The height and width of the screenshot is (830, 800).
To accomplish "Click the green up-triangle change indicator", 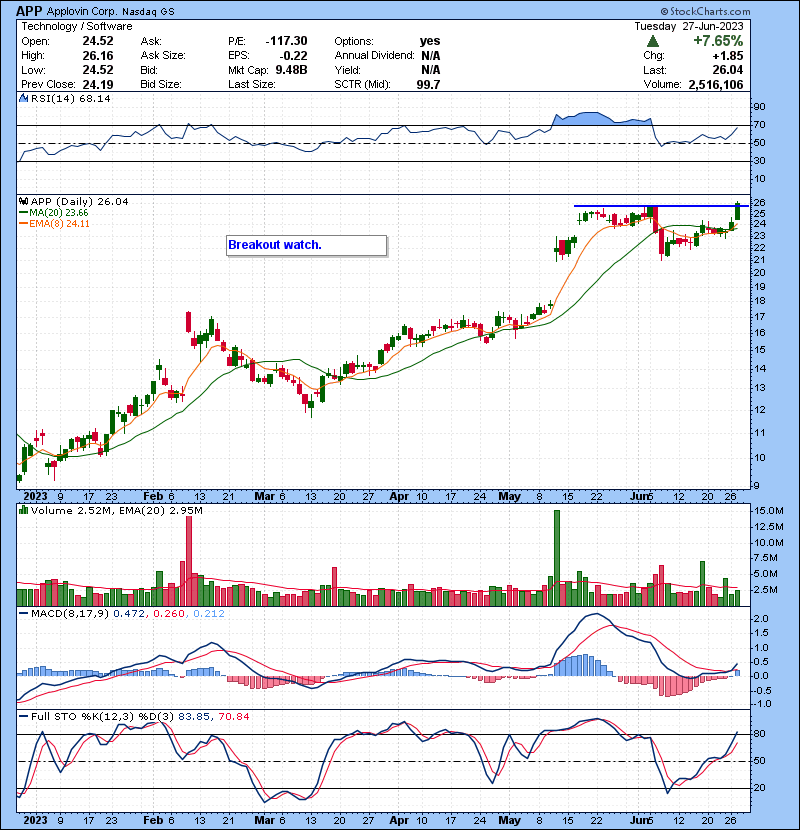I will click(653, 41).
